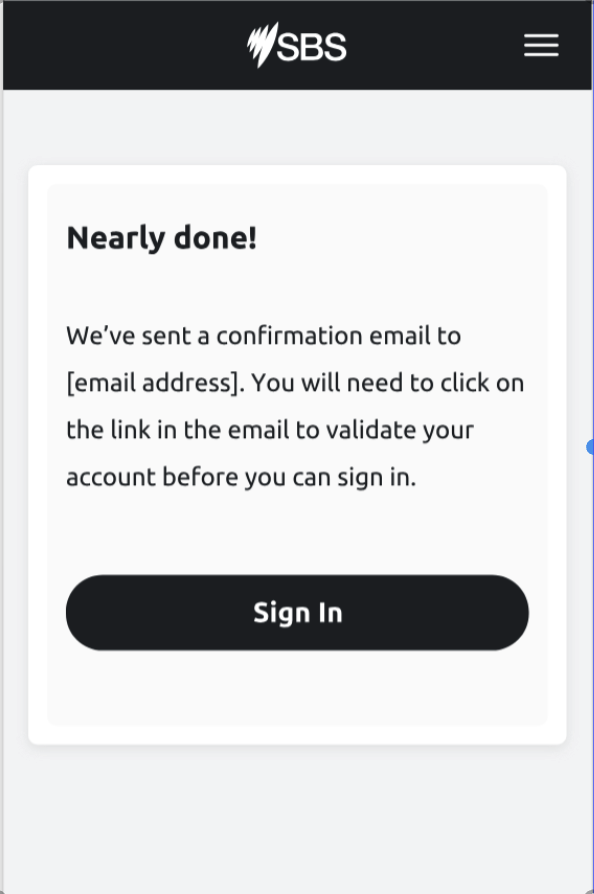Viewport: 594px width, 894px height.
Task: Click empty header area between logo and menu
Action: click(x=435, y=45)
